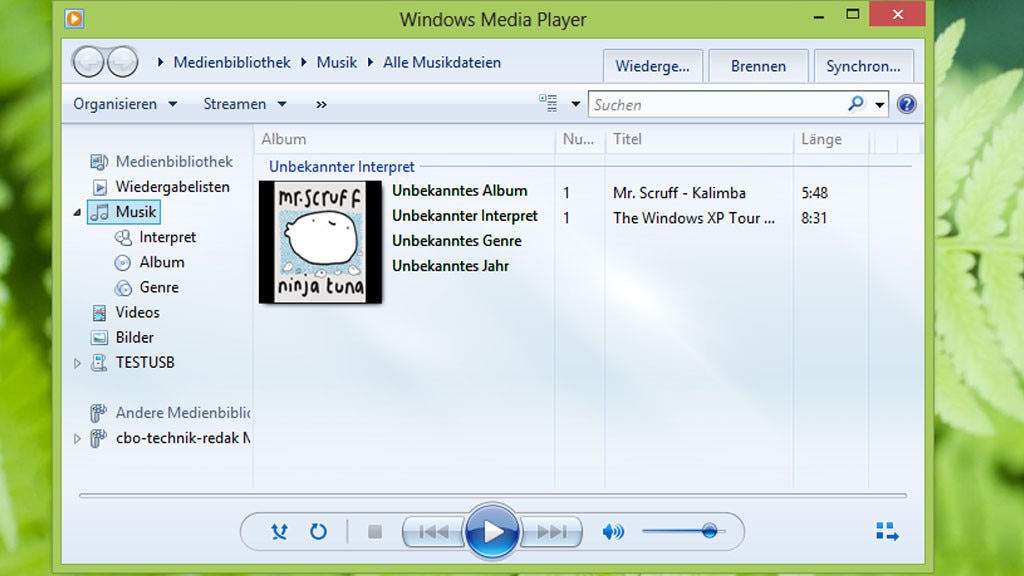Skip to the next track
The image size is (1024, 576).
[551, 531]
